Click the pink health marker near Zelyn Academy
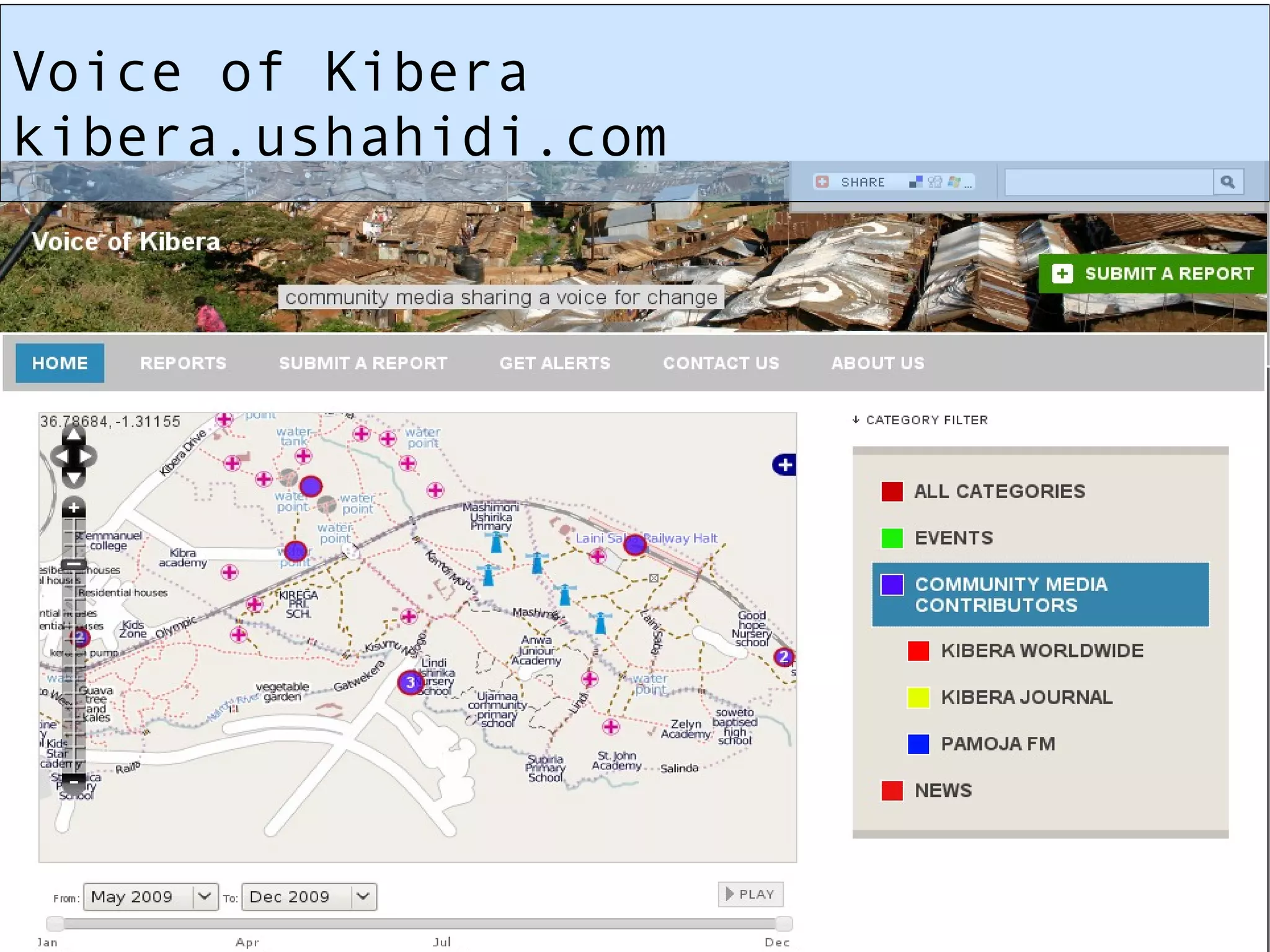1270x952 pixels. pos(611,726)
